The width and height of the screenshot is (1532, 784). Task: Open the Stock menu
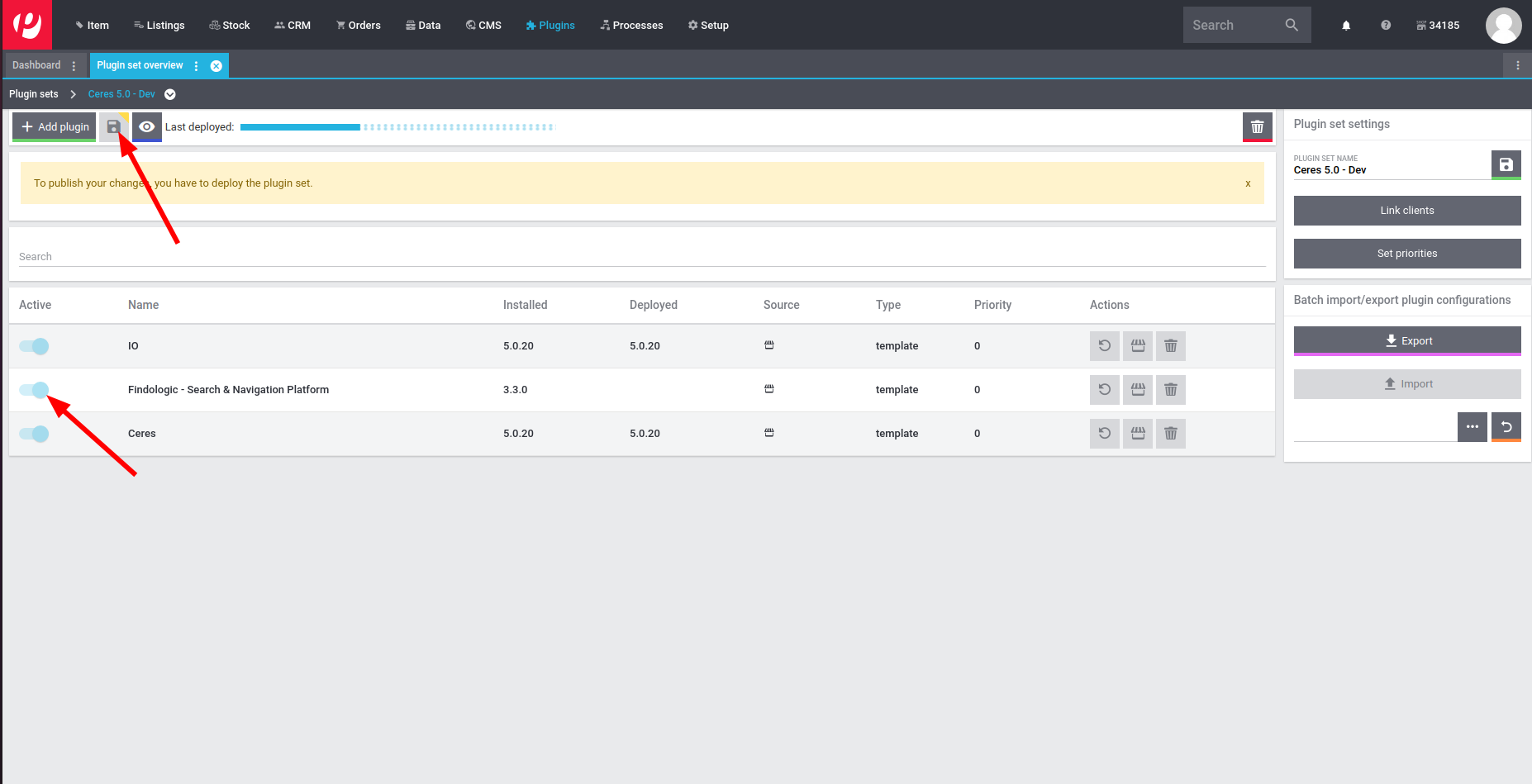(x=230, y=26)
